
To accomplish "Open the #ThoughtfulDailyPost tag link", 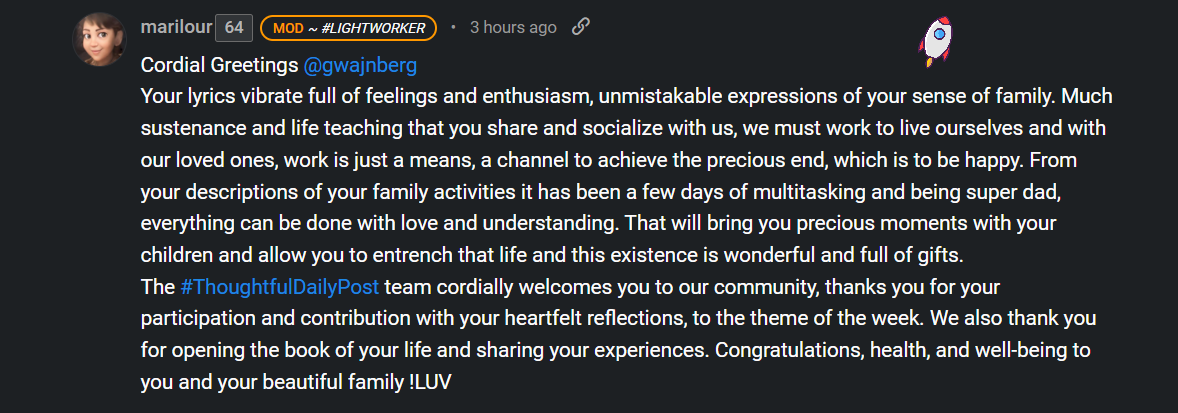I will [x=279, y=287].
